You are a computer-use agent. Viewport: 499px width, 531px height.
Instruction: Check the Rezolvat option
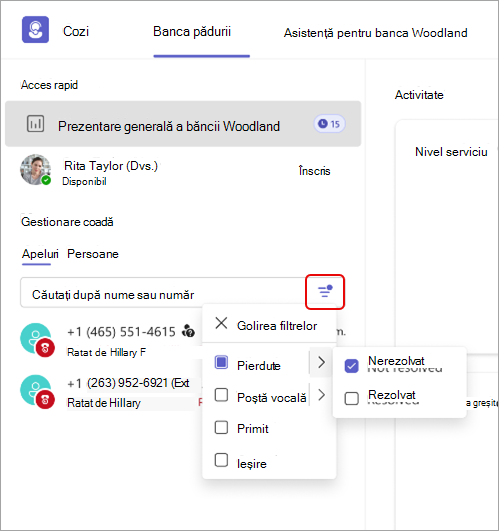pos(351,398)
